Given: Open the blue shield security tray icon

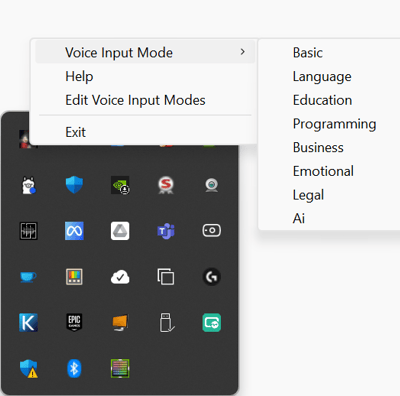Looking at the screenshot, I should [x=74, y=185].
